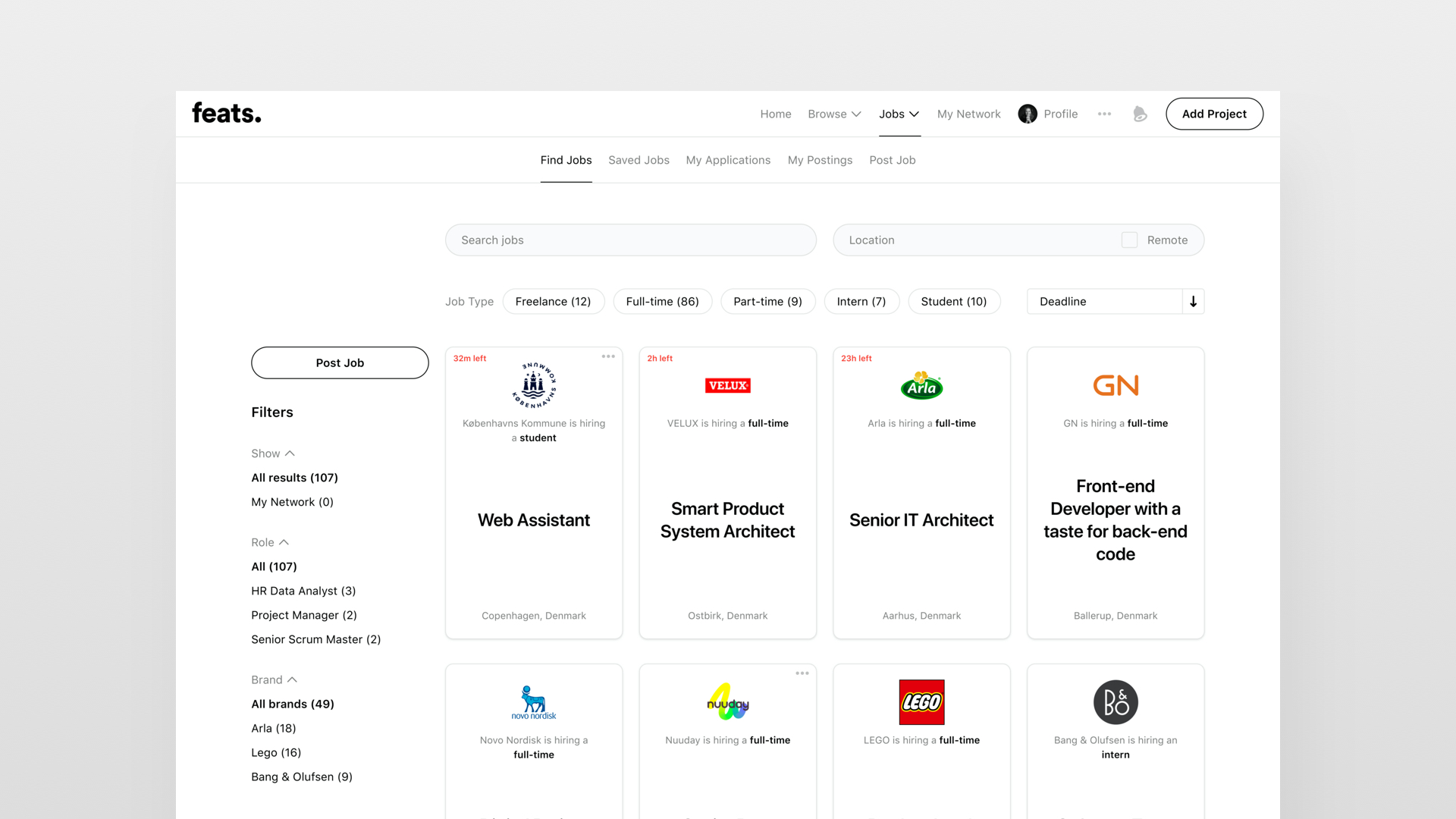Click the GN logo
Image resolution: width=1456 pixels, height=819 pixels.
pos(1116,385)
